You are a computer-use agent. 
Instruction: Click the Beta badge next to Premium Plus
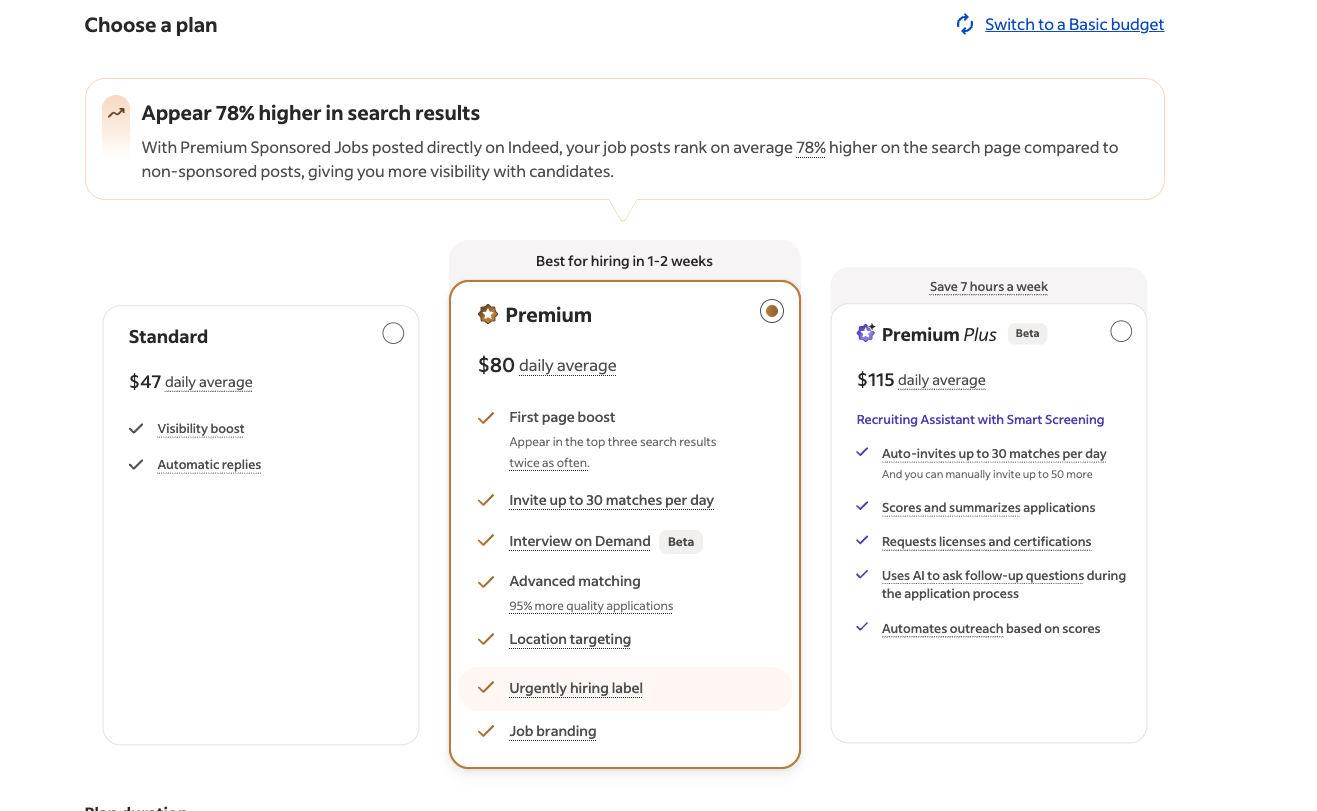point(1027,334)
